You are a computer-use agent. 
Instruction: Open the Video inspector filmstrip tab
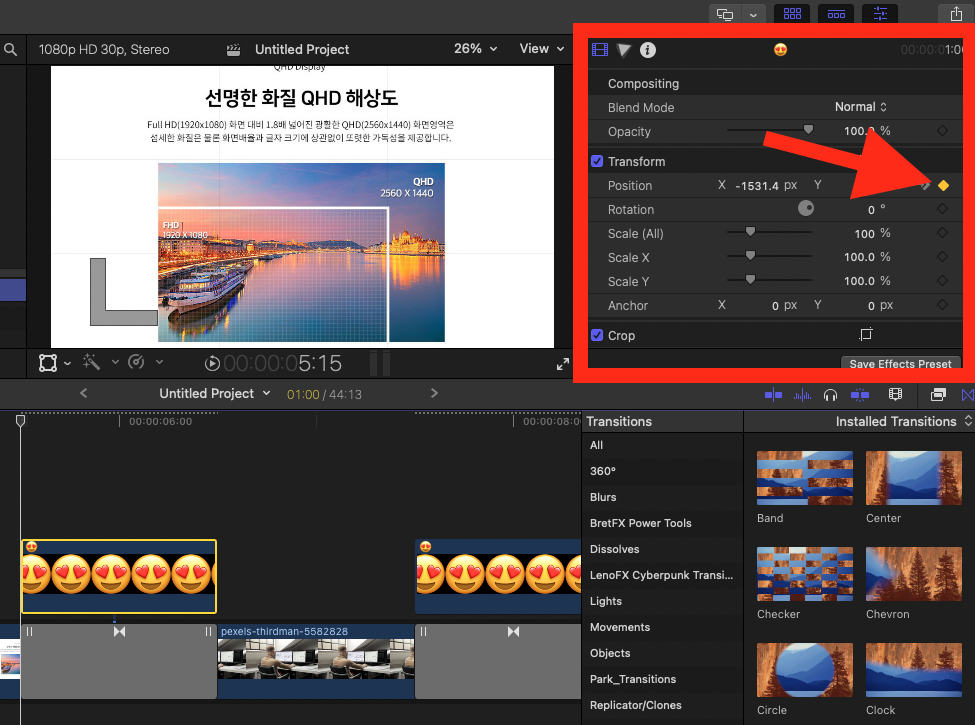pos(600,50)
